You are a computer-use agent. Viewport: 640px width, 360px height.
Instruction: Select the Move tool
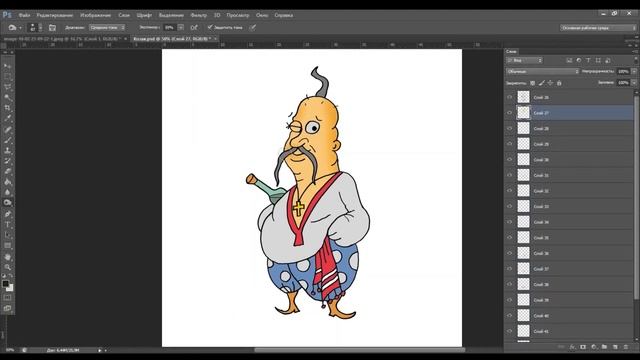pyautogui.click(x=7, y=66)
